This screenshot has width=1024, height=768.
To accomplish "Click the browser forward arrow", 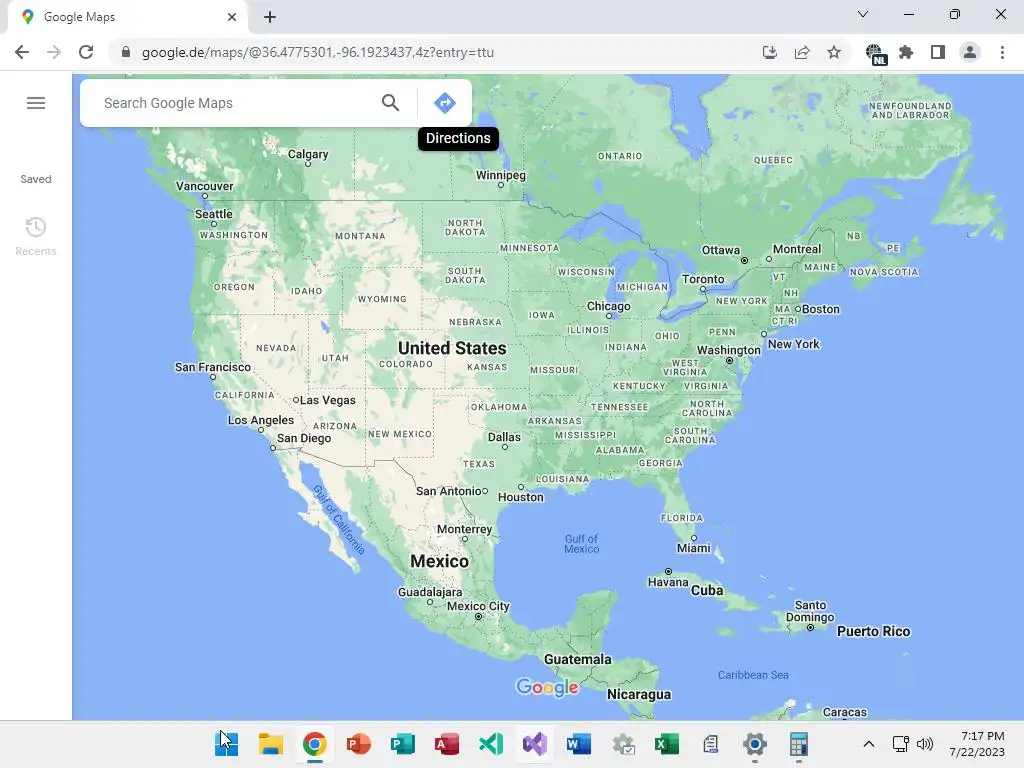I will (x=54, y=52).
